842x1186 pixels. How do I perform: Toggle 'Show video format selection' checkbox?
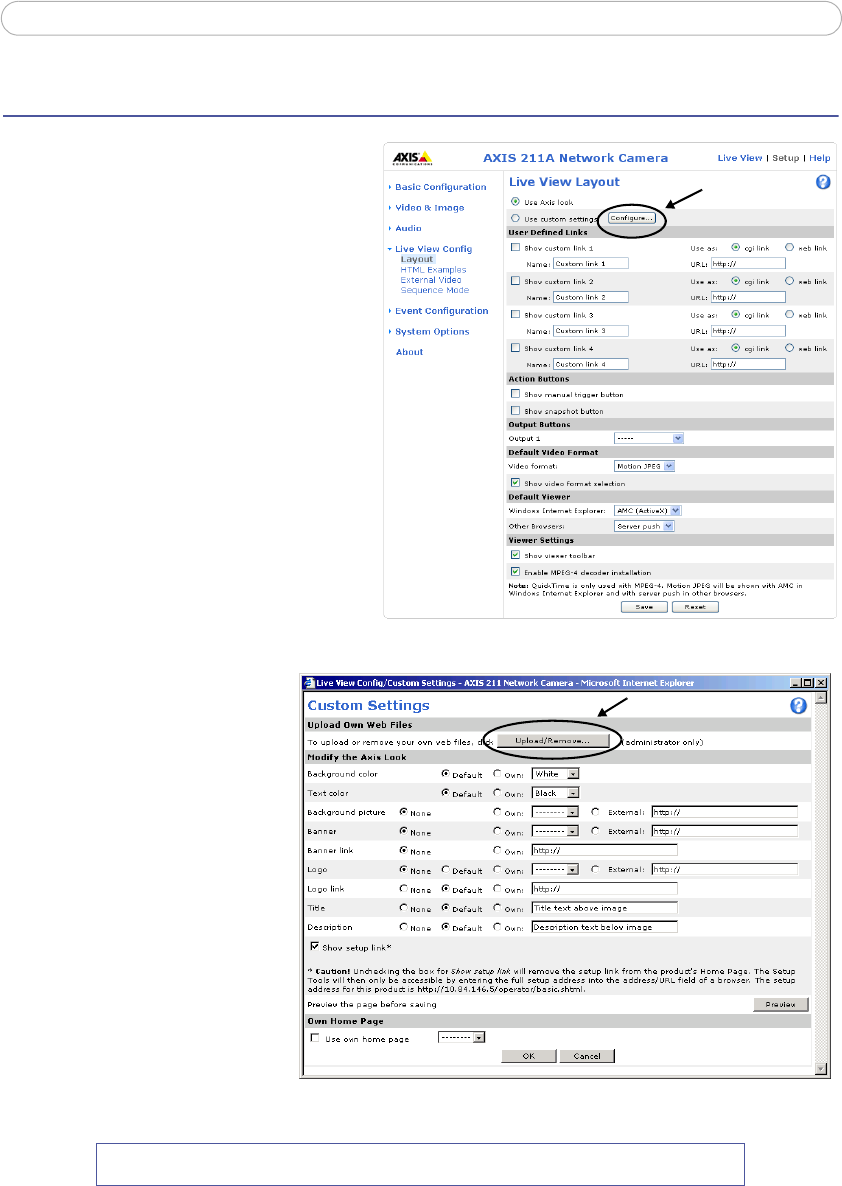point(515,483)
